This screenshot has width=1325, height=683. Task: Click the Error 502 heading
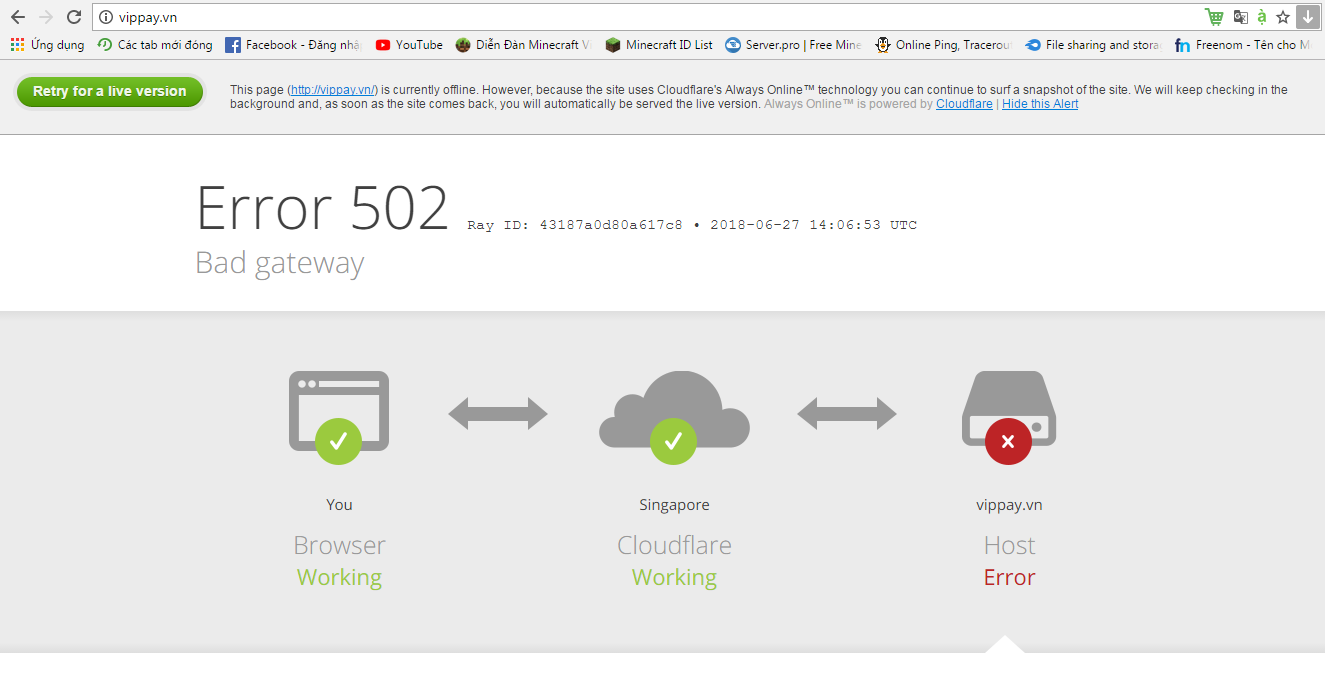point(322,209)
